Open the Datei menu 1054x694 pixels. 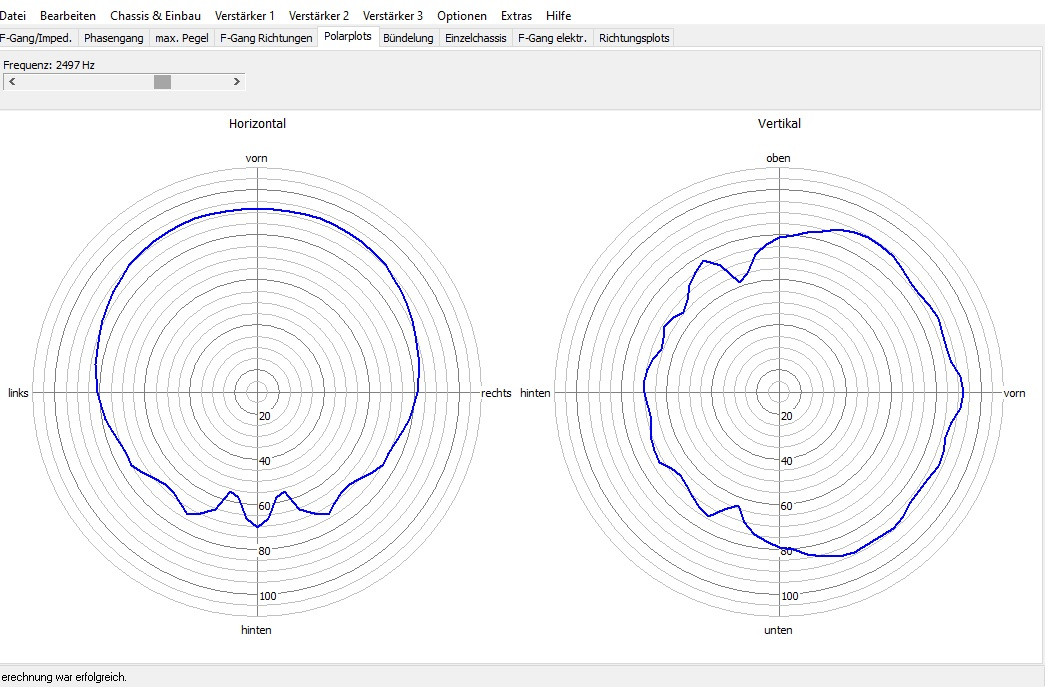[12, 16]
